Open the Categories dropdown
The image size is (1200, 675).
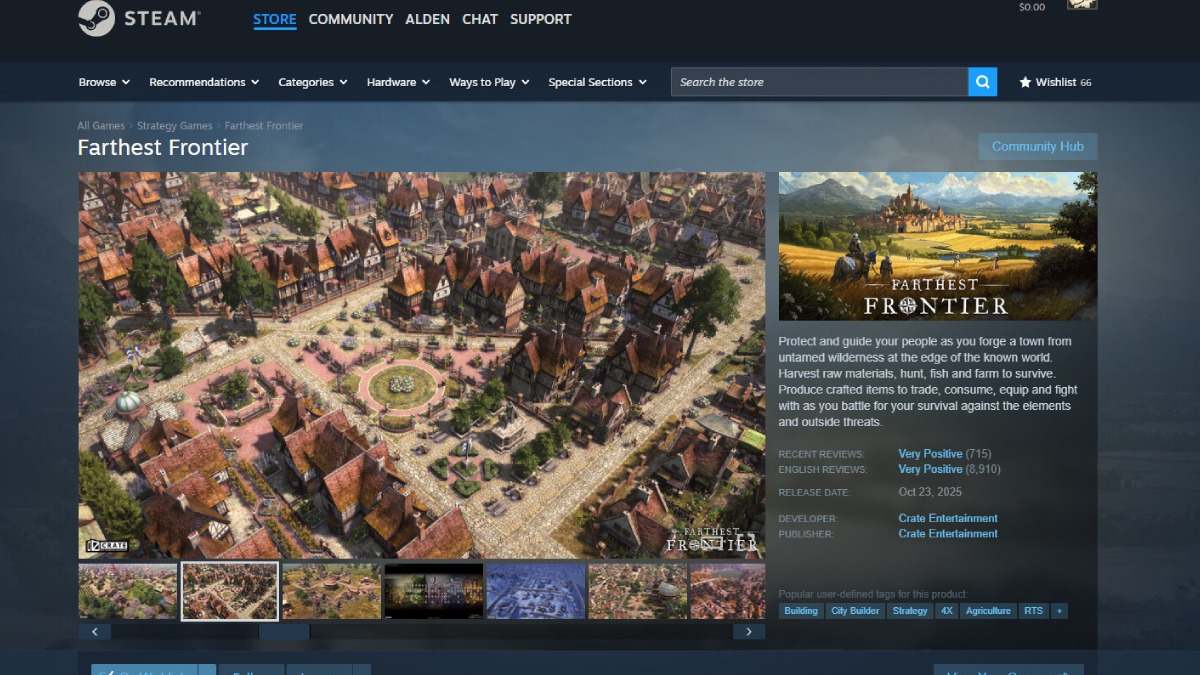[x=312, y=82]
